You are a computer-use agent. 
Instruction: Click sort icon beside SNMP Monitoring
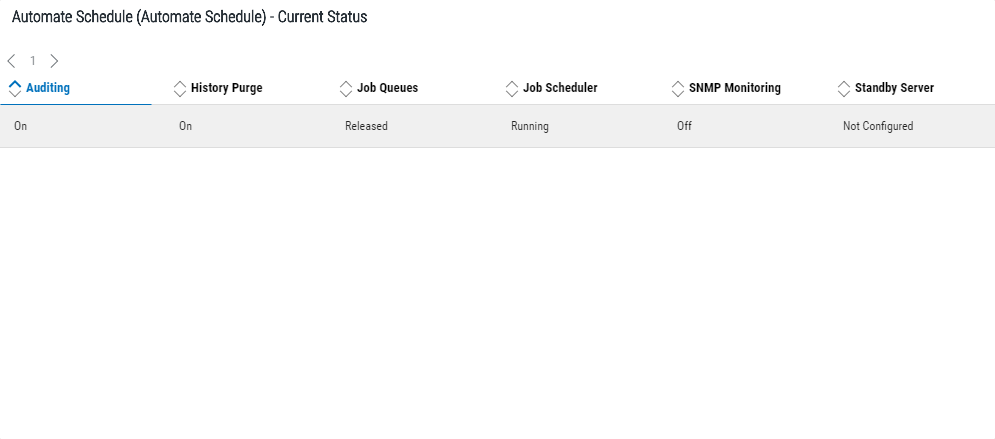678,88
